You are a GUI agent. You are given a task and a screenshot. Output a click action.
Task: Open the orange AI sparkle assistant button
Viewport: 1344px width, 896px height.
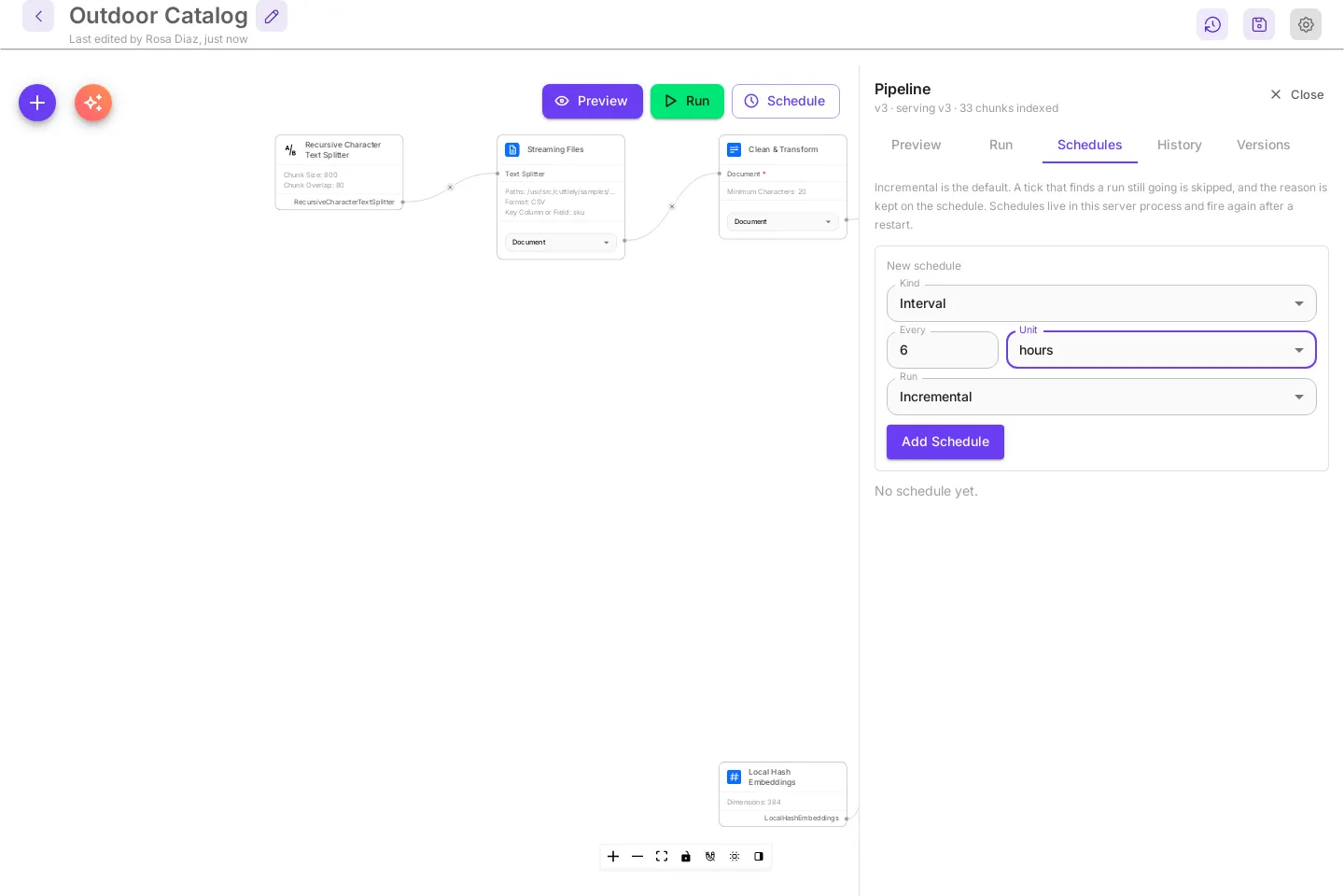click(93, 103)
